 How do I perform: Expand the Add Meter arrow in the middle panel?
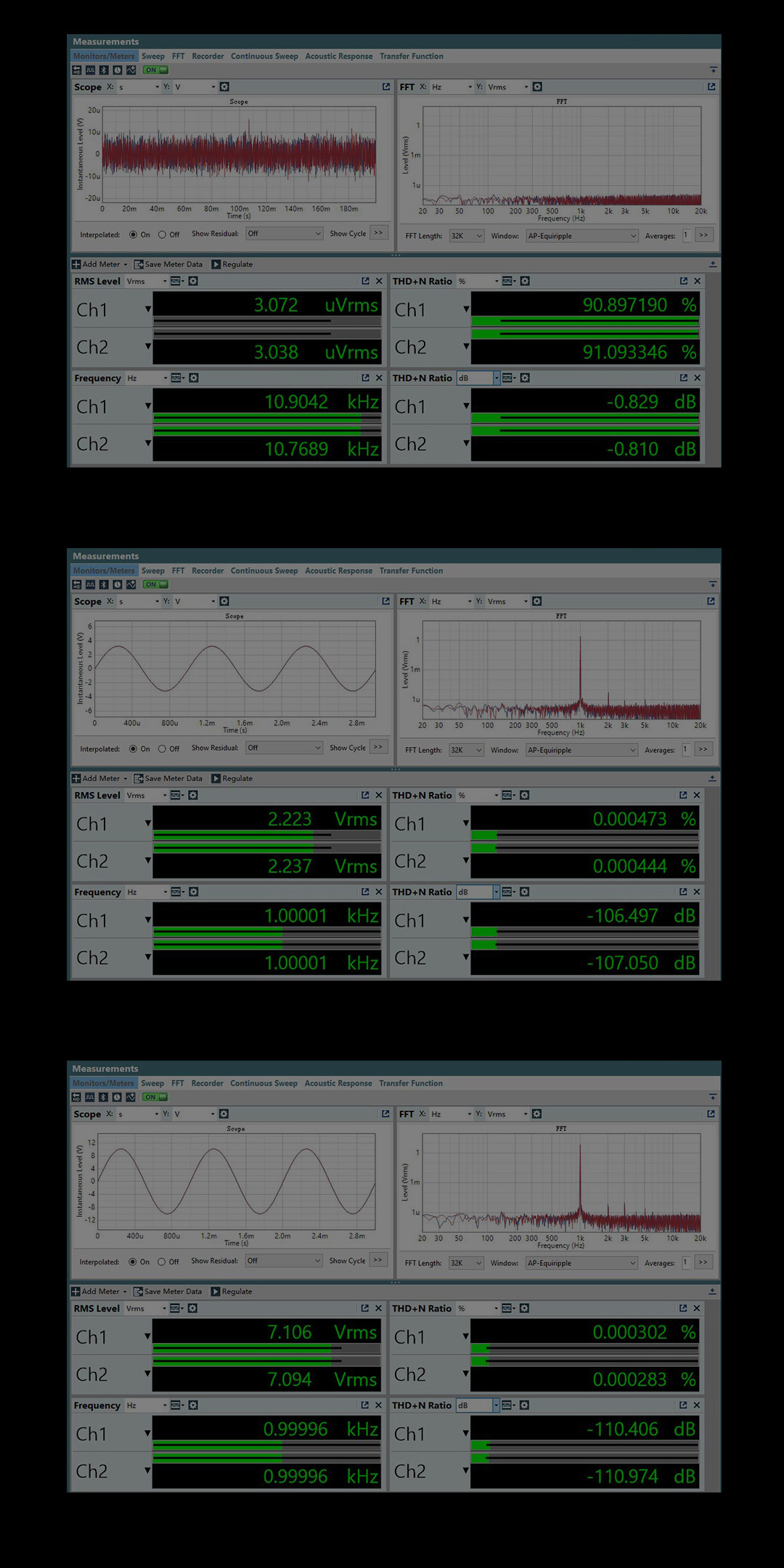pos(126,778)
